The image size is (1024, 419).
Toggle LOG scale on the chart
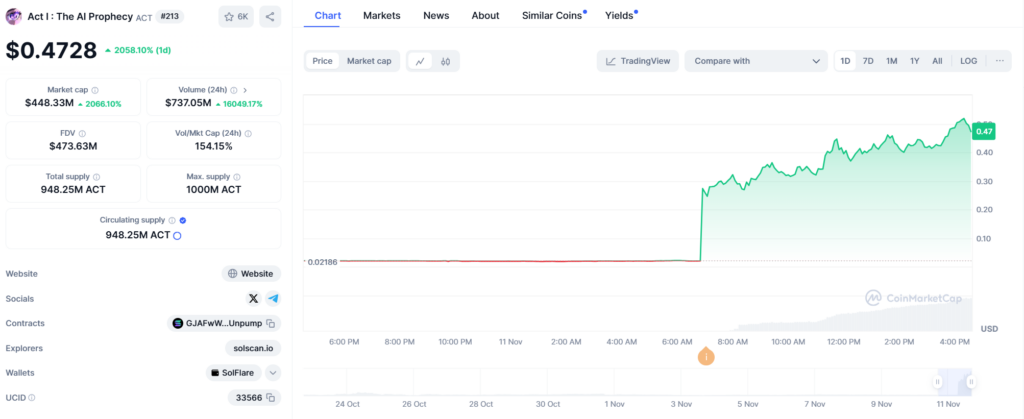click(x=968, y=61)
